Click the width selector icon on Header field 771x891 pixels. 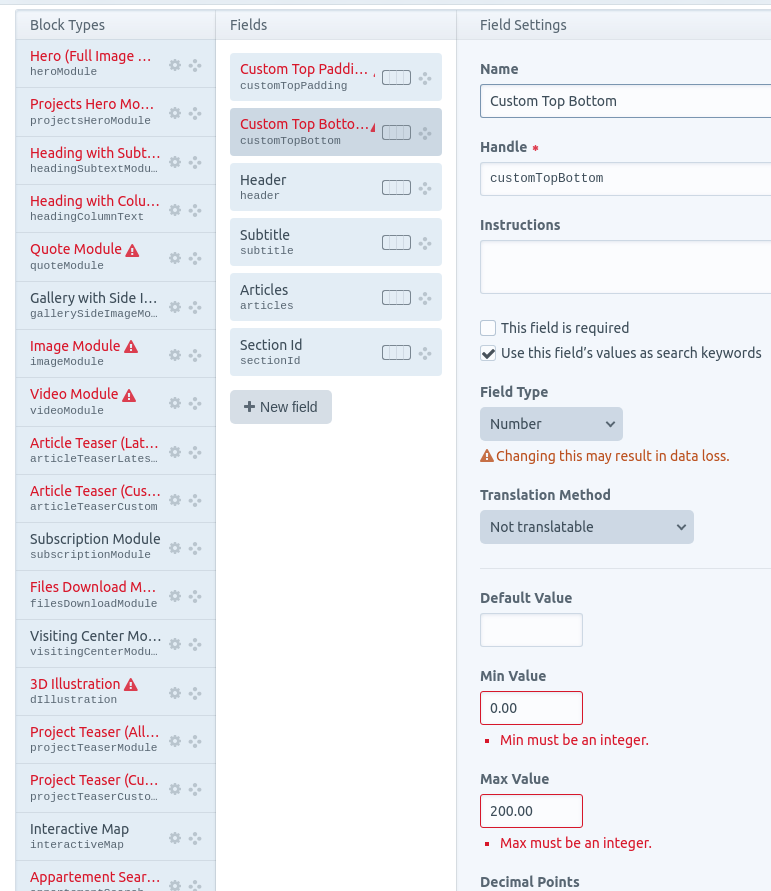[x=396, y=187]
